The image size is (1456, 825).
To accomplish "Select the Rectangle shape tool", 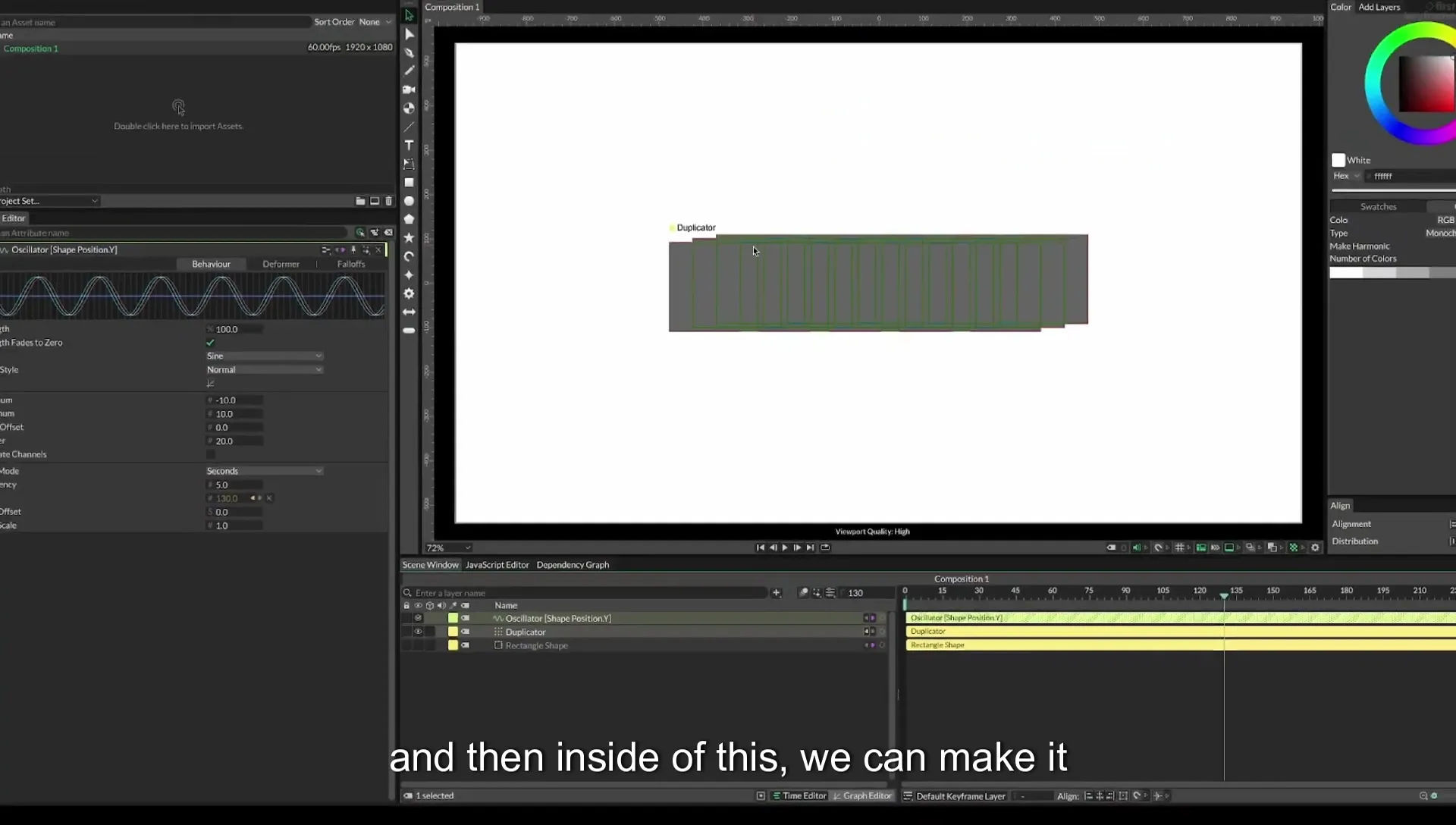I will 409,183.
